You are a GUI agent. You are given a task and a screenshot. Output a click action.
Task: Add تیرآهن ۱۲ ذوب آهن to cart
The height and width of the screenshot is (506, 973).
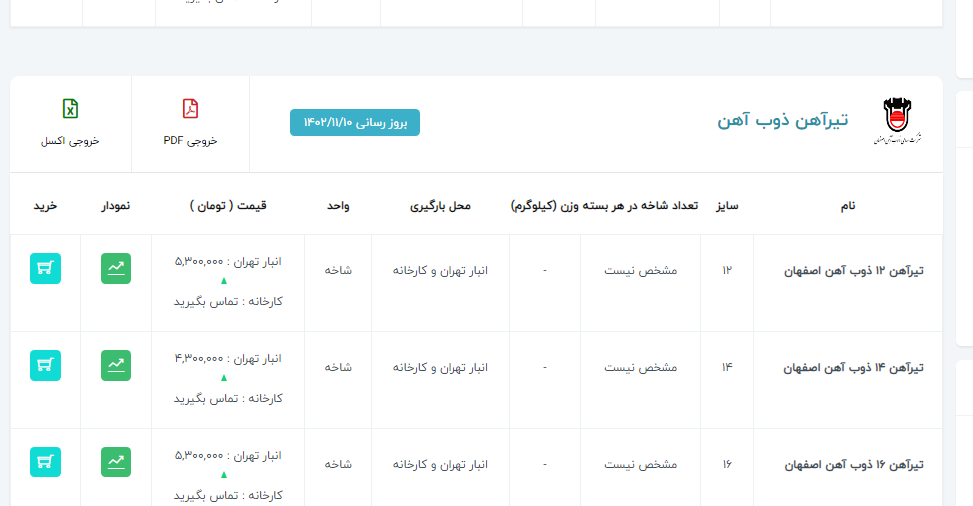[46, 269]
